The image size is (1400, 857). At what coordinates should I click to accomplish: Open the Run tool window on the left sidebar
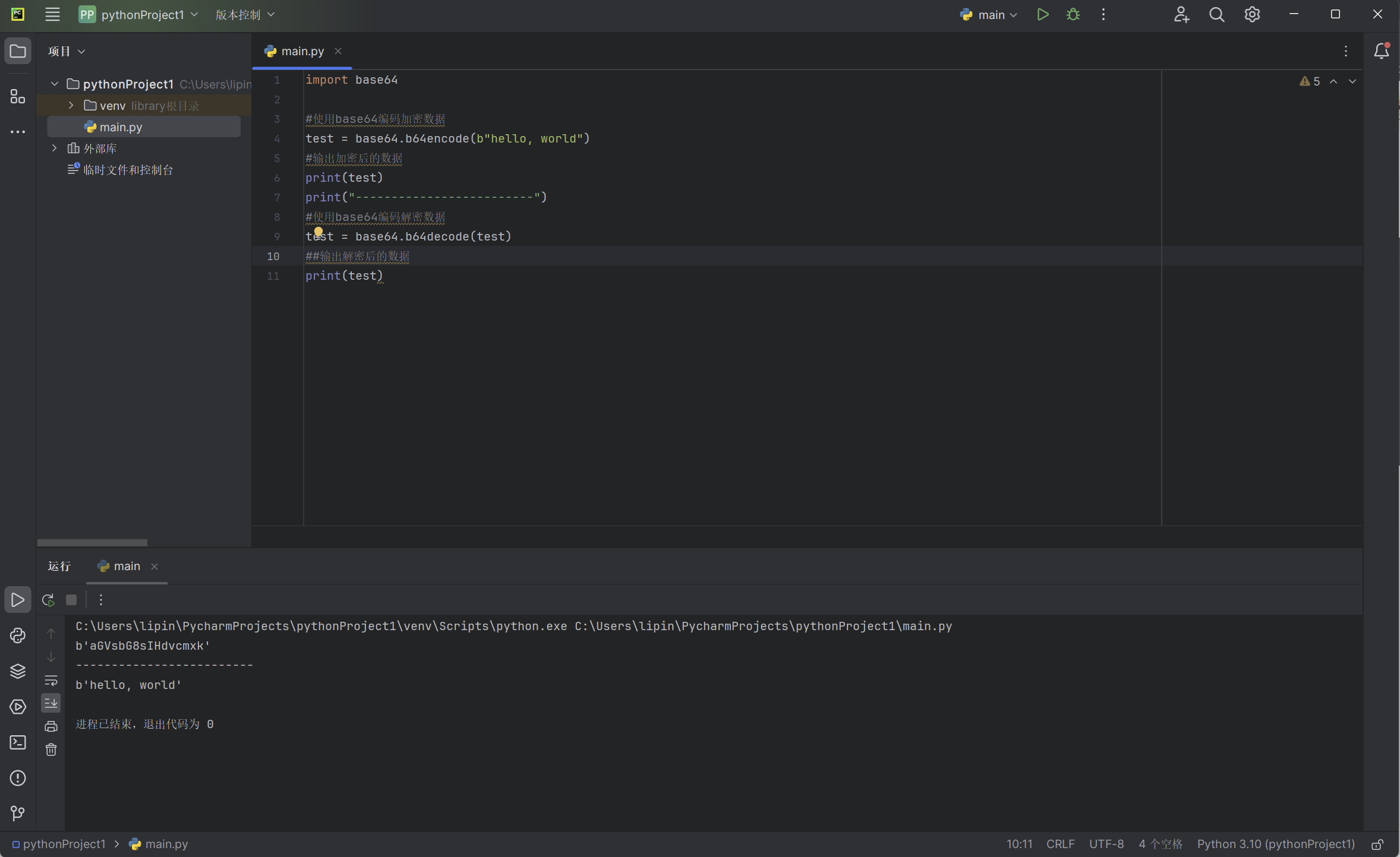click(x=18, y=600)
